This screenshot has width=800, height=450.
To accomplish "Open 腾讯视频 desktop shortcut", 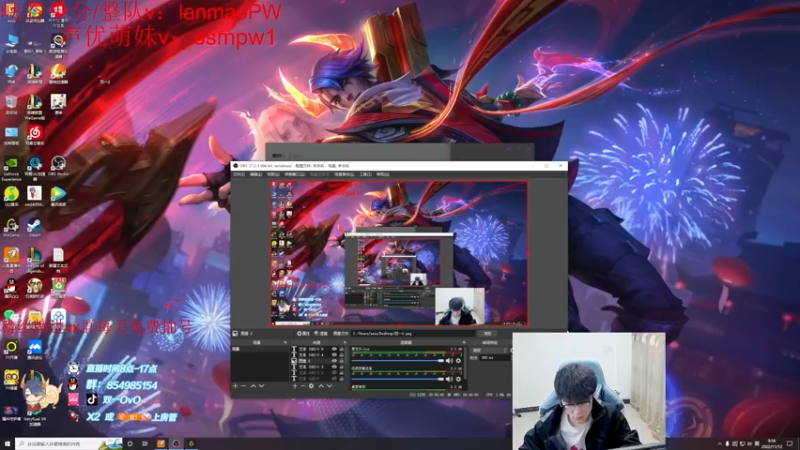I will (58, 196).
